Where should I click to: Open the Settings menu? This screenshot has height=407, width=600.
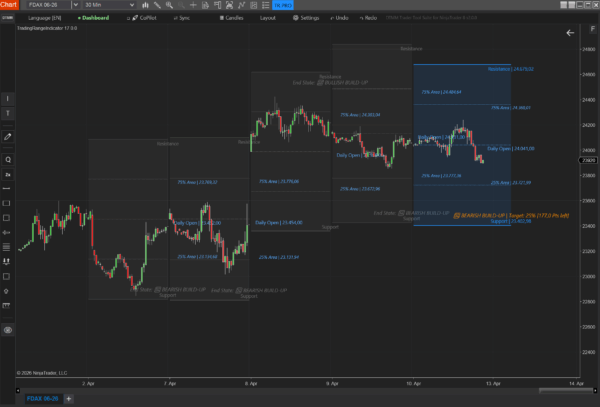pos(306,18)
